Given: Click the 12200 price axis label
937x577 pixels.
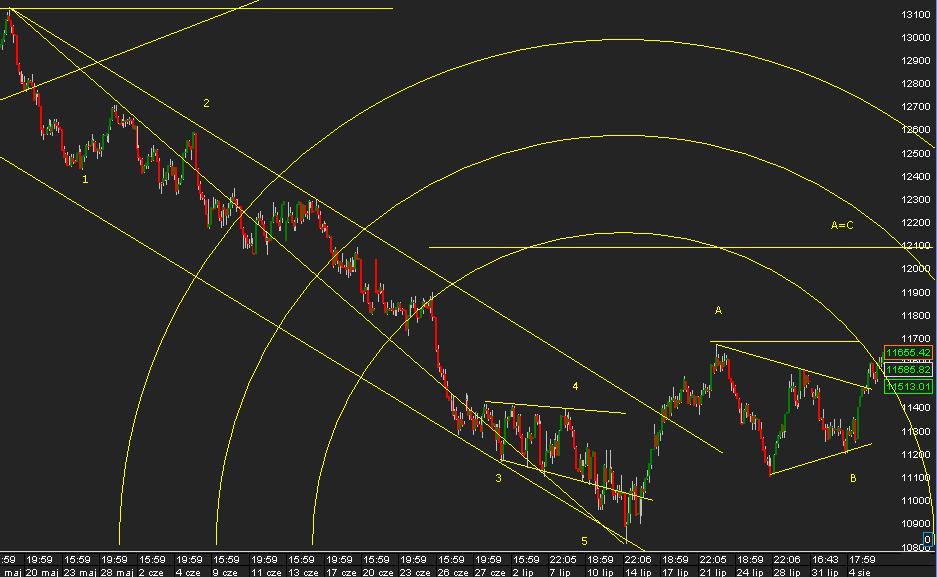Looking at the screenshot, I should 915,223.
